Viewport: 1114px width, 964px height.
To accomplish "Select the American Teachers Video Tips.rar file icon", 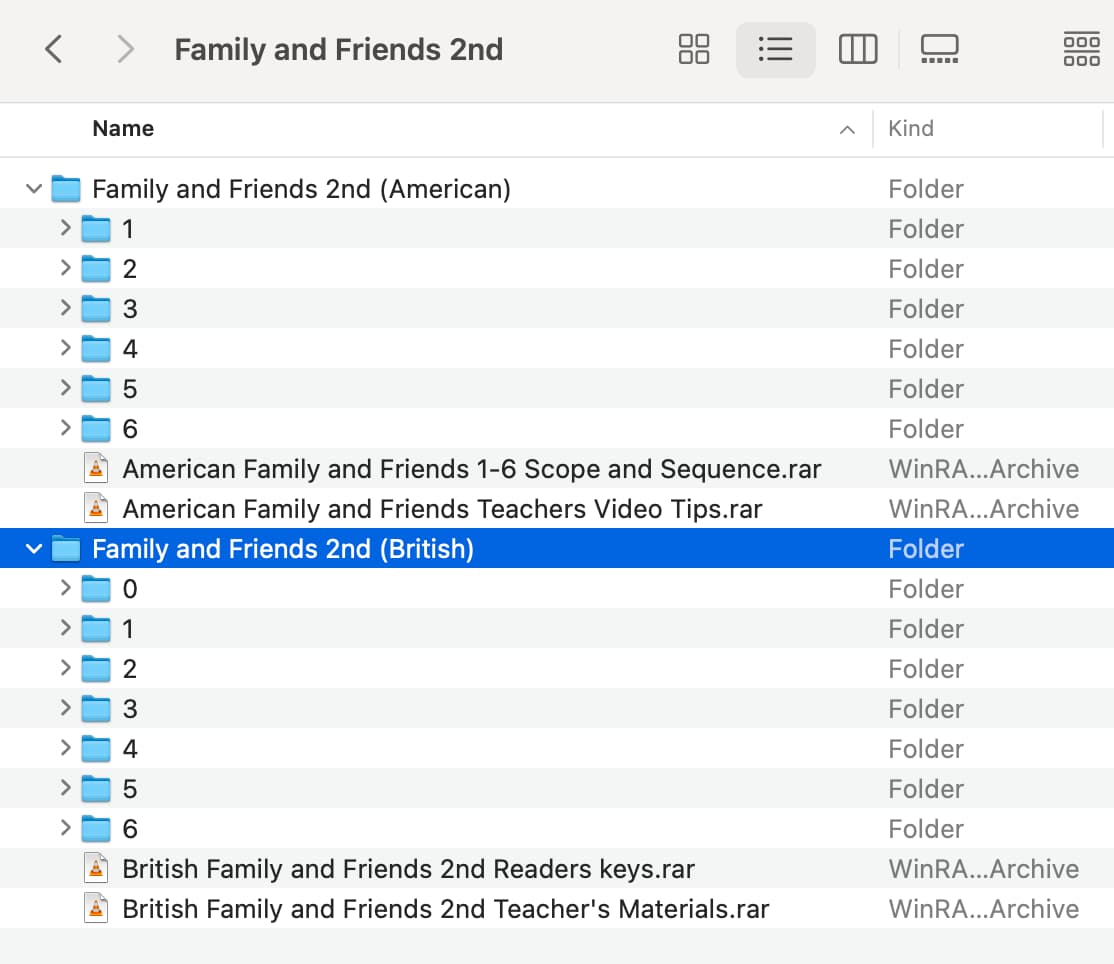I will [x=96, y=508].
